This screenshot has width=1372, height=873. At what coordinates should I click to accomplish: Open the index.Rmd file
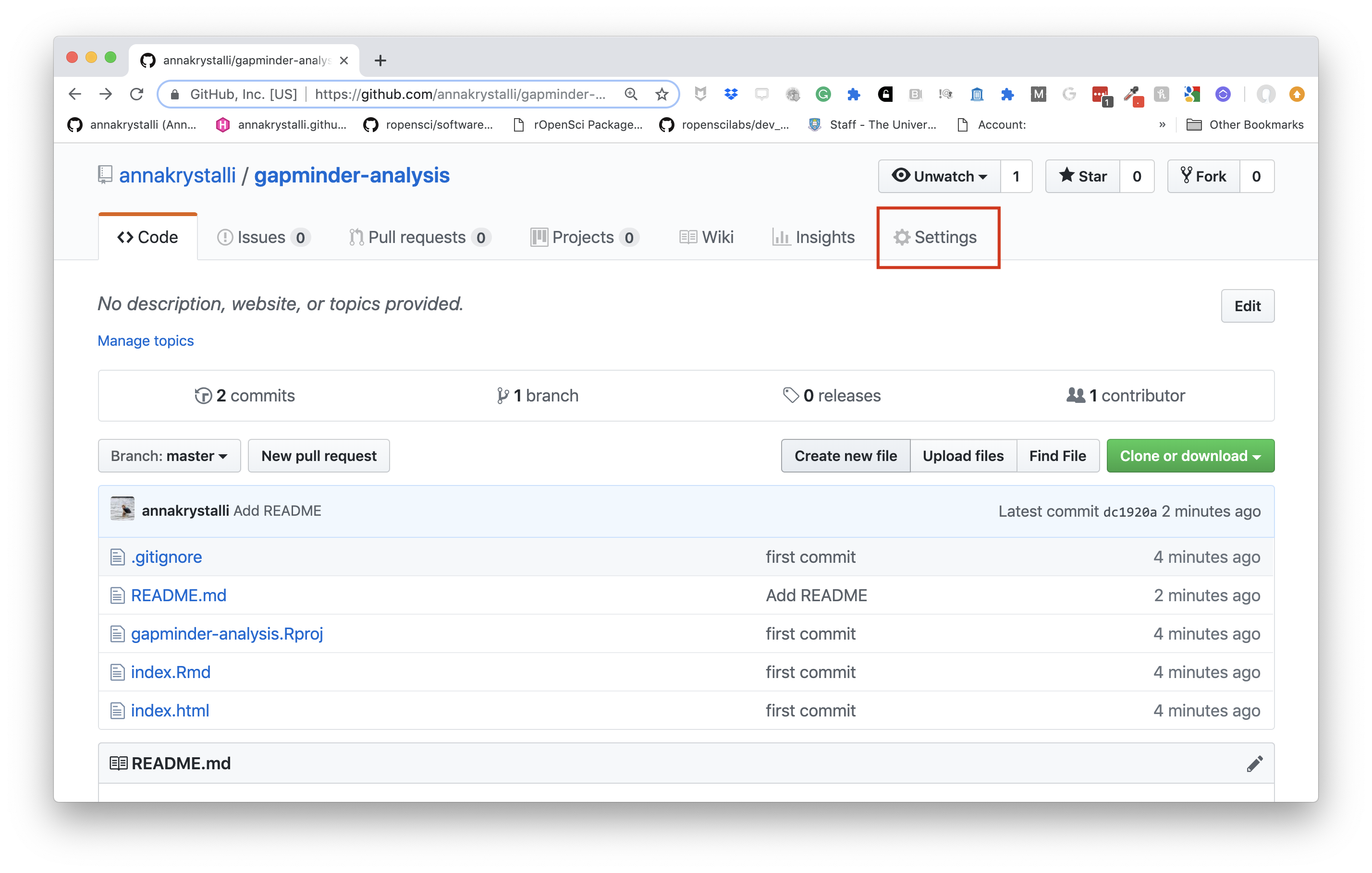[x=171, y=672]
